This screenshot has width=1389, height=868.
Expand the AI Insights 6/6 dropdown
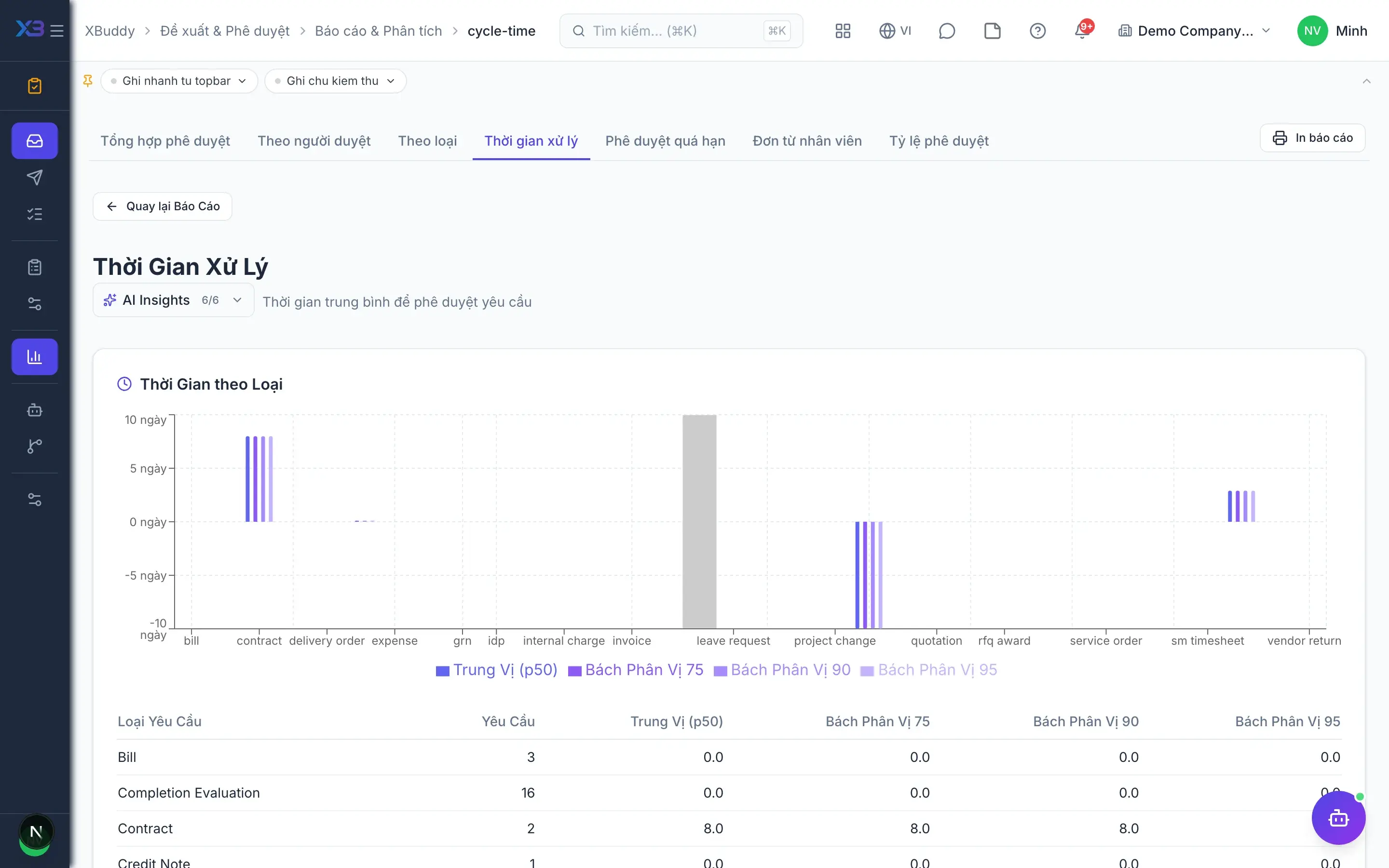pos(173,299)
